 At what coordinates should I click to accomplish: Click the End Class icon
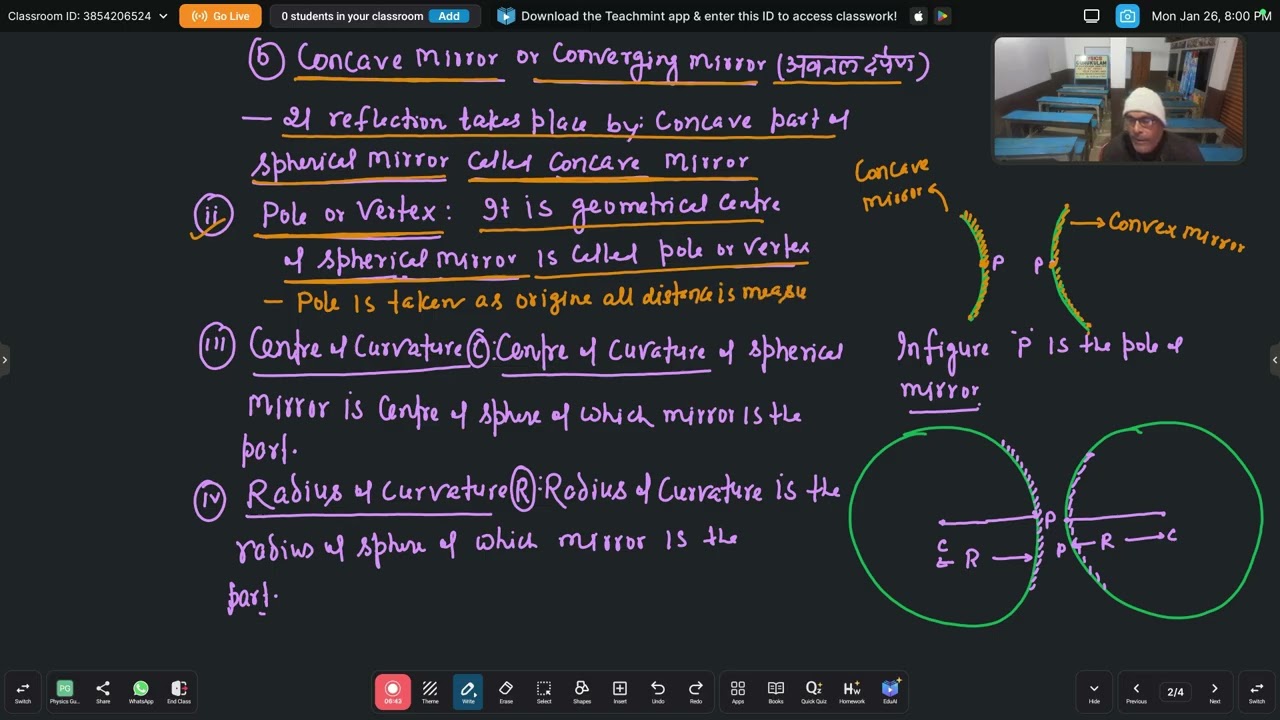pyautogui.click(x=179, y=692)
